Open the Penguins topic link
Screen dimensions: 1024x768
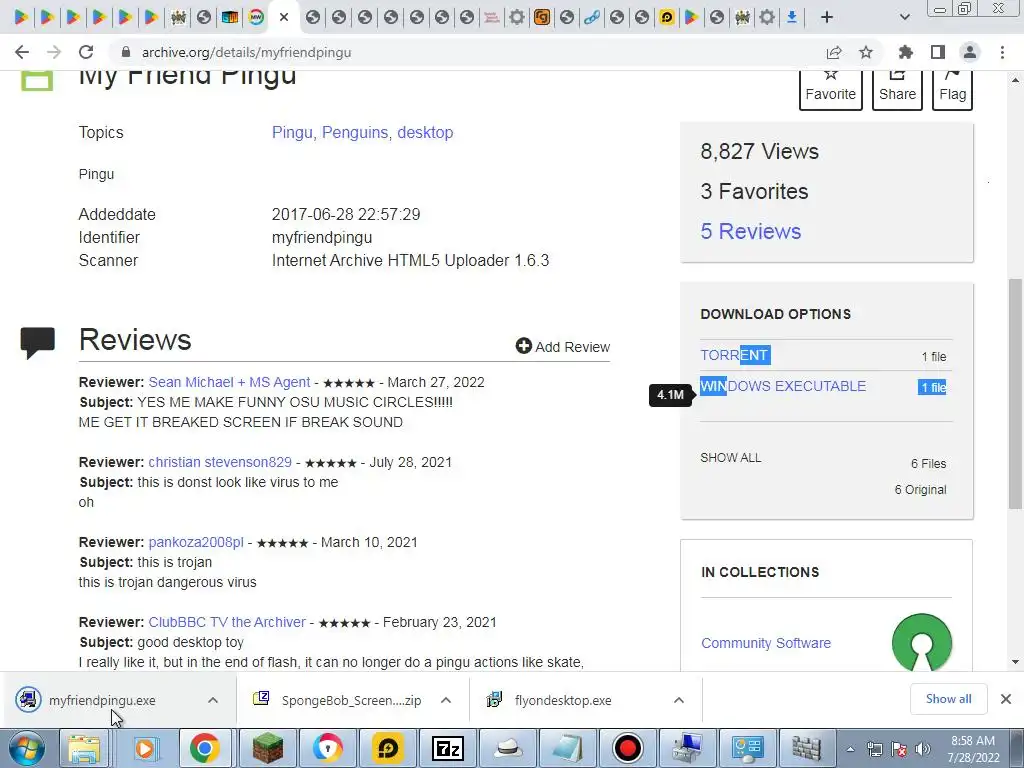355,133
